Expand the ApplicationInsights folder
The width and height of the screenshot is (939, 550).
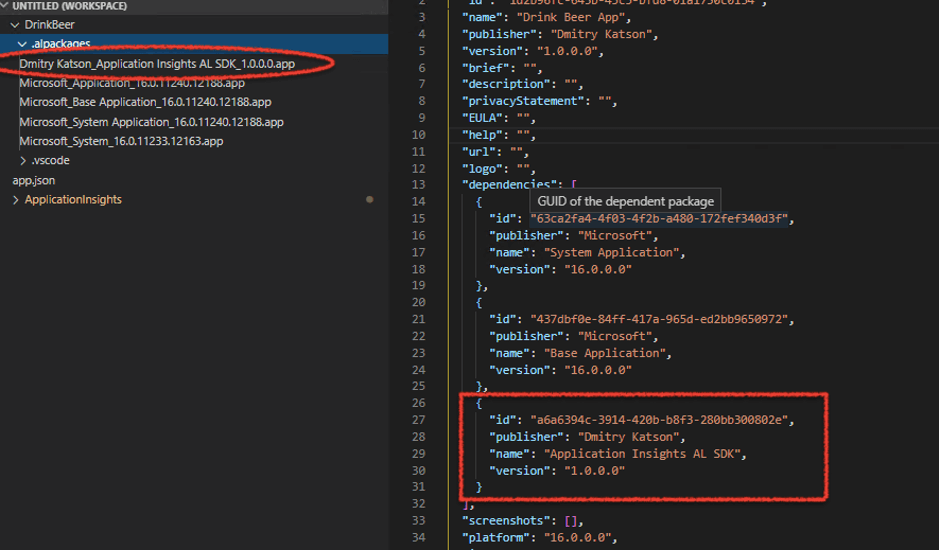tap(16, 200)
